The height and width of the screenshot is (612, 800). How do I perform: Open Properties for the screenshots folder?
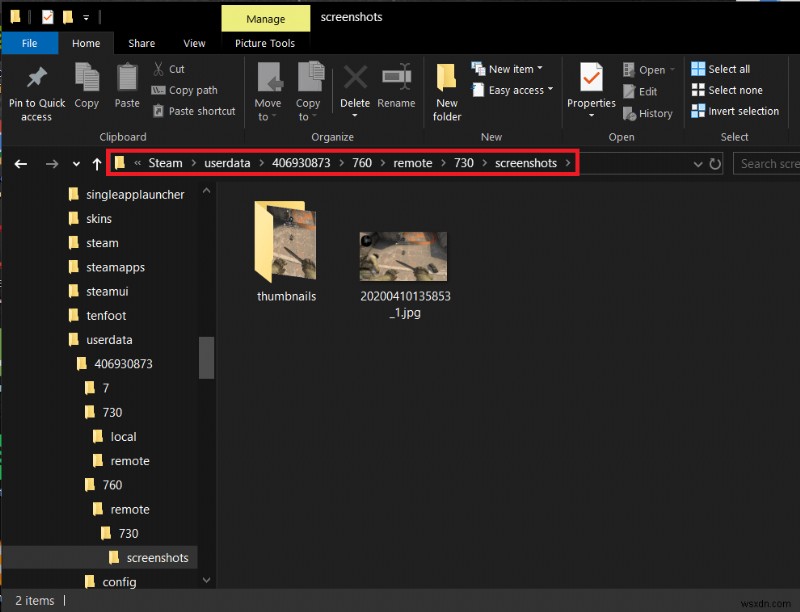click(x=590, y=90)
